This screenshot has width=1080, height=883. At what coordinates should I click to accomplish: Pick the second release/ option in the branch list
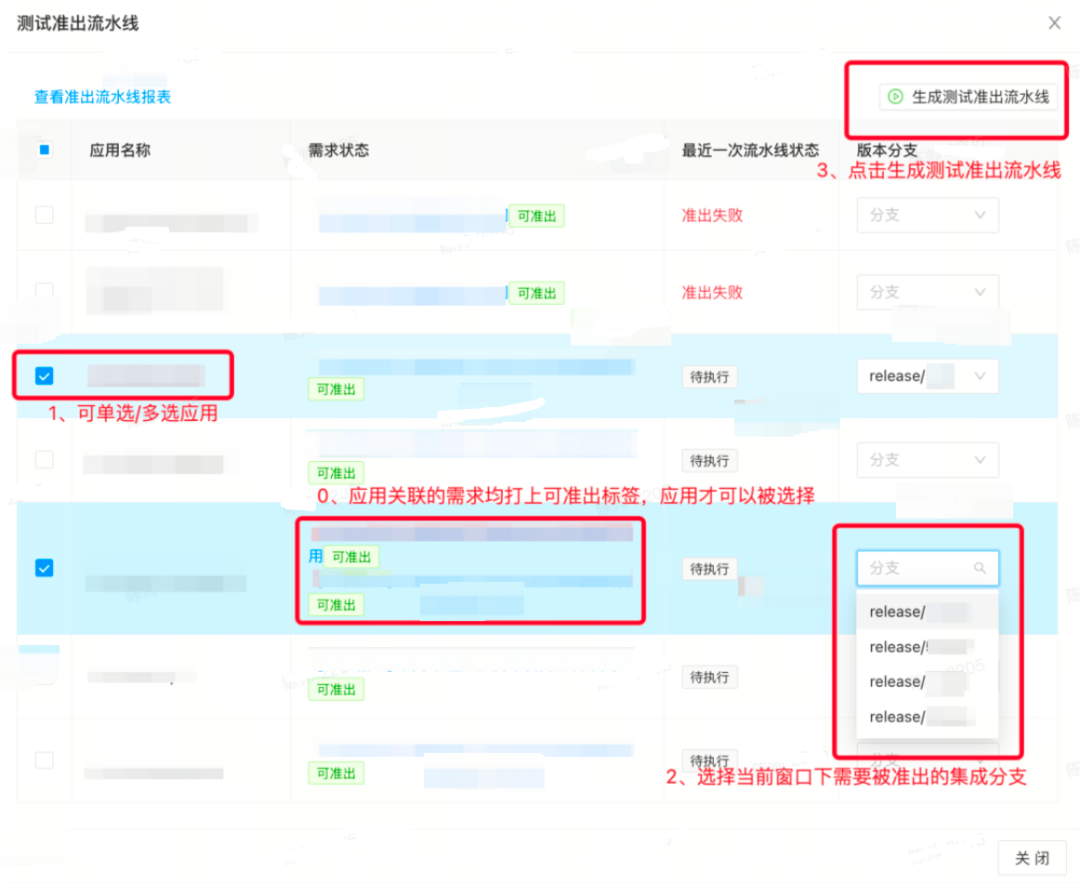point(927,647)
